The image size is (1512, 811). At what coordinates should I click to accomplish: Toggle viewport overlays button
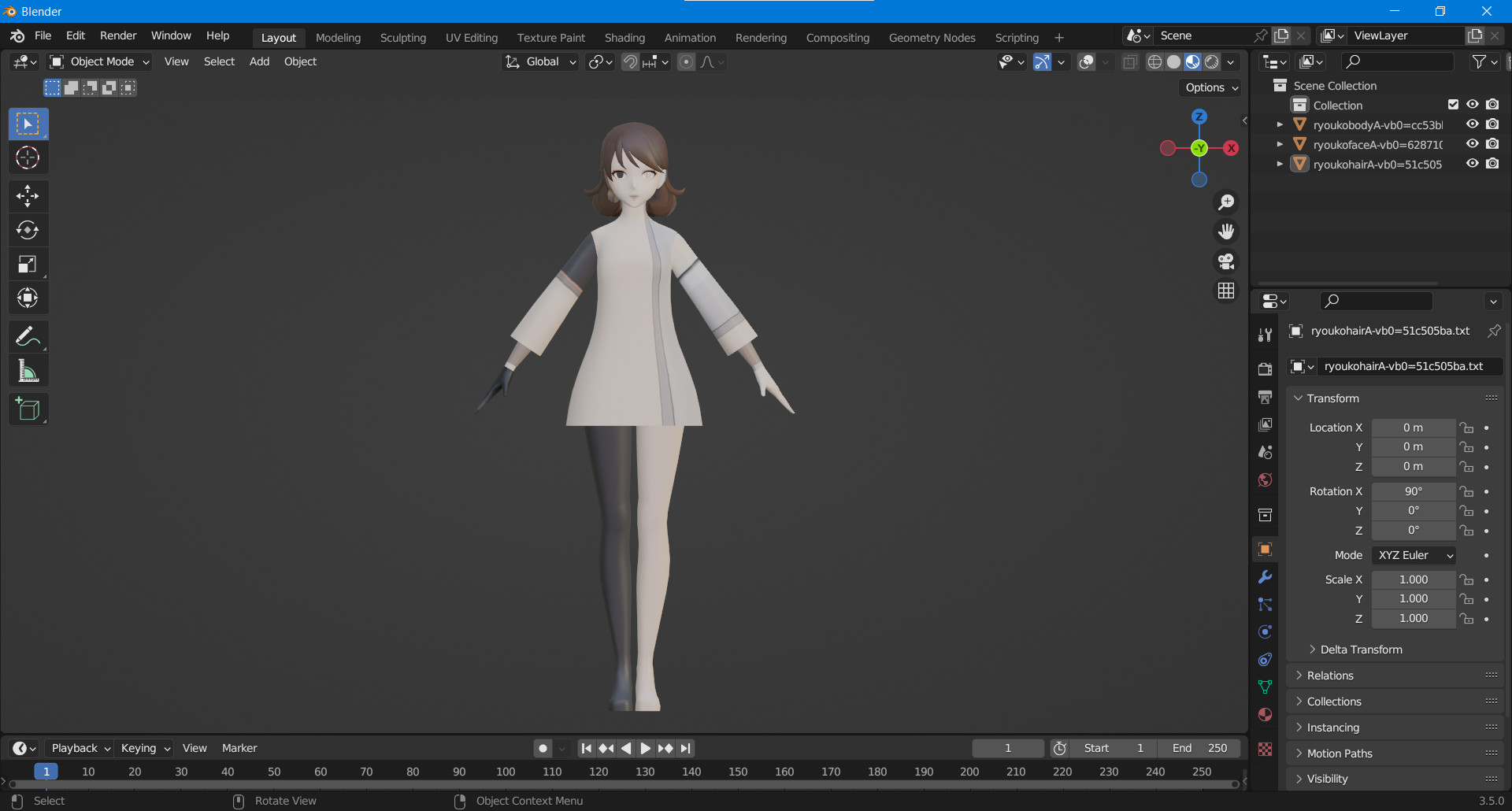coord(1086,62)
